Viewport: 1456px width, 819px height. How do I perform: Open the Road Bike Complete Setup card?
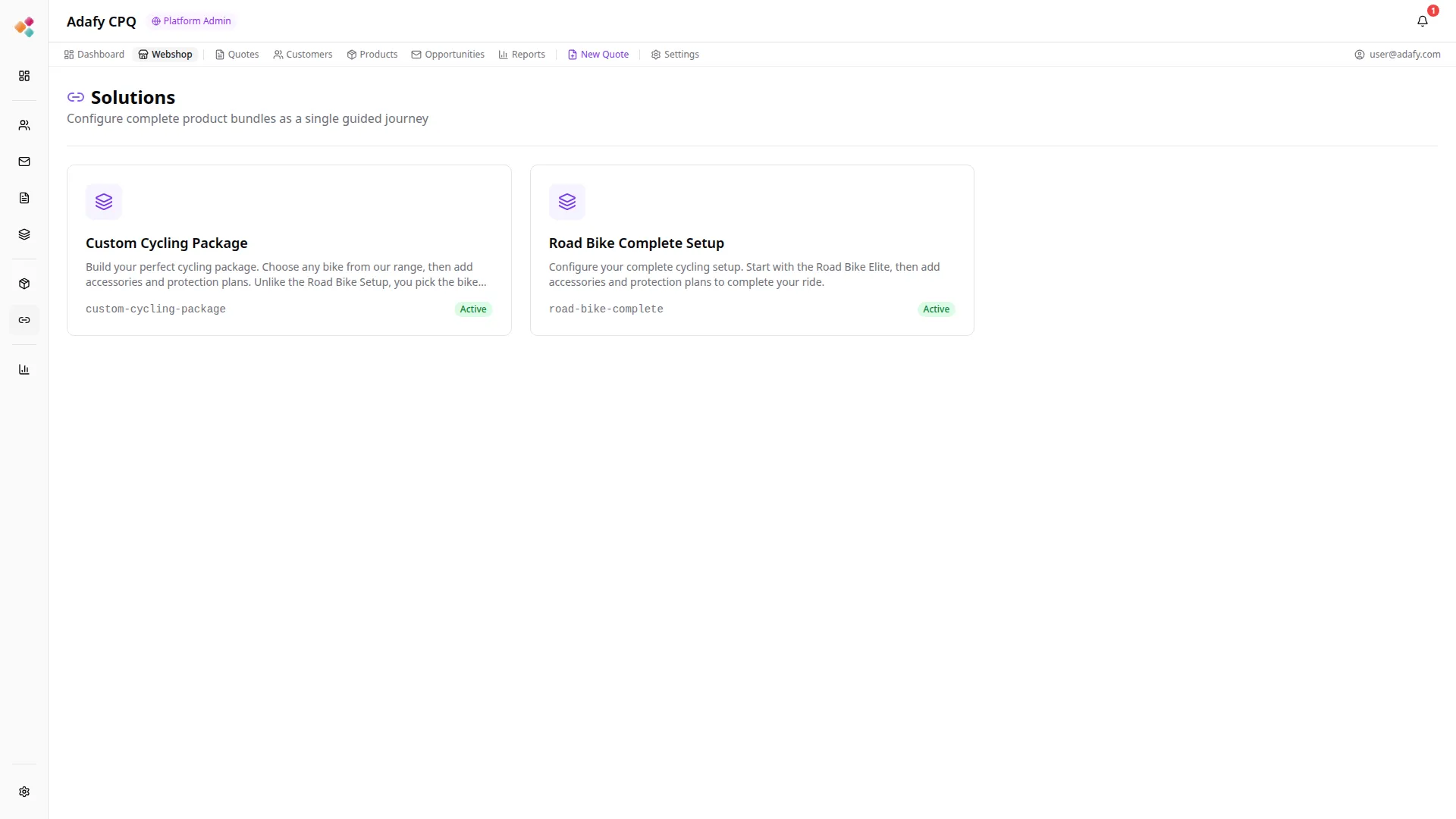(x=752, y=250)
